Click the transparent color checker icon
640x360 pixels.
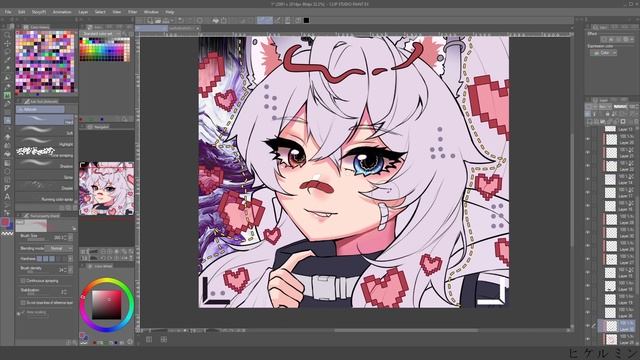tap(7, 233)
